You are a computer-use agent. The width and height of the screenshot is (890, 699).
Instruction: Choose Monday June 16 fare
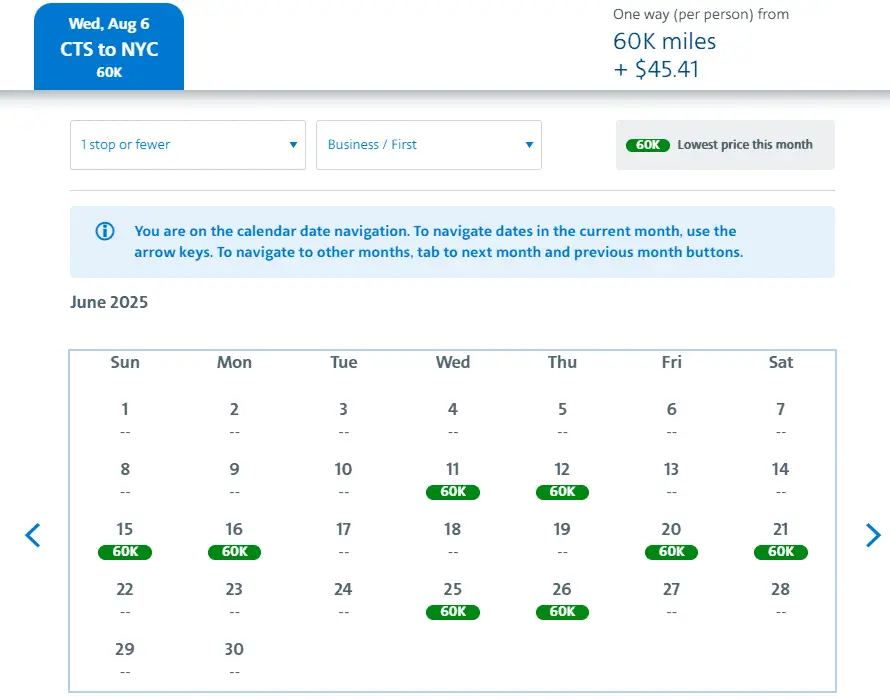point(234,540)
